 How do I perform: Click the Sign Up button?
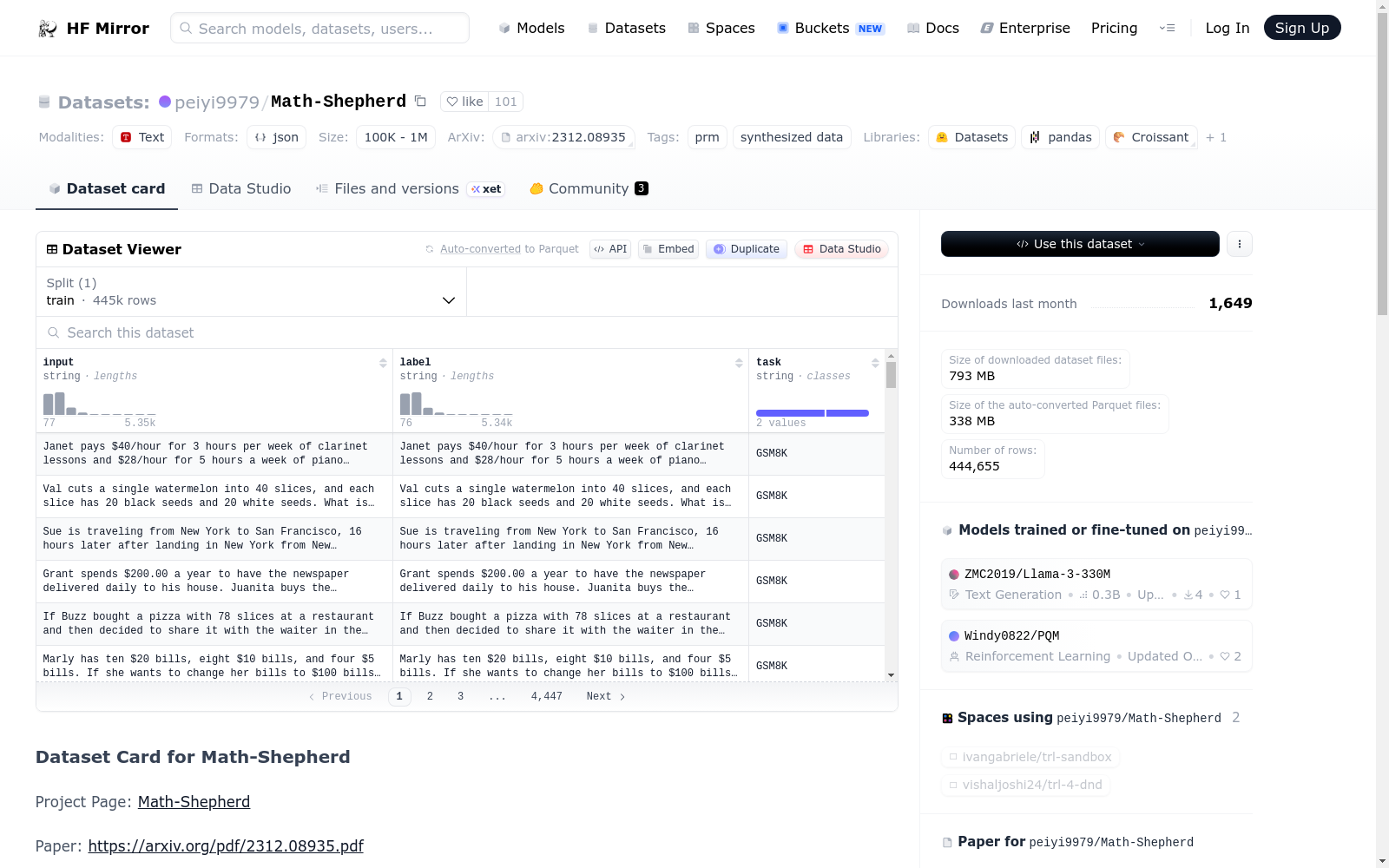click(1302, 28)
